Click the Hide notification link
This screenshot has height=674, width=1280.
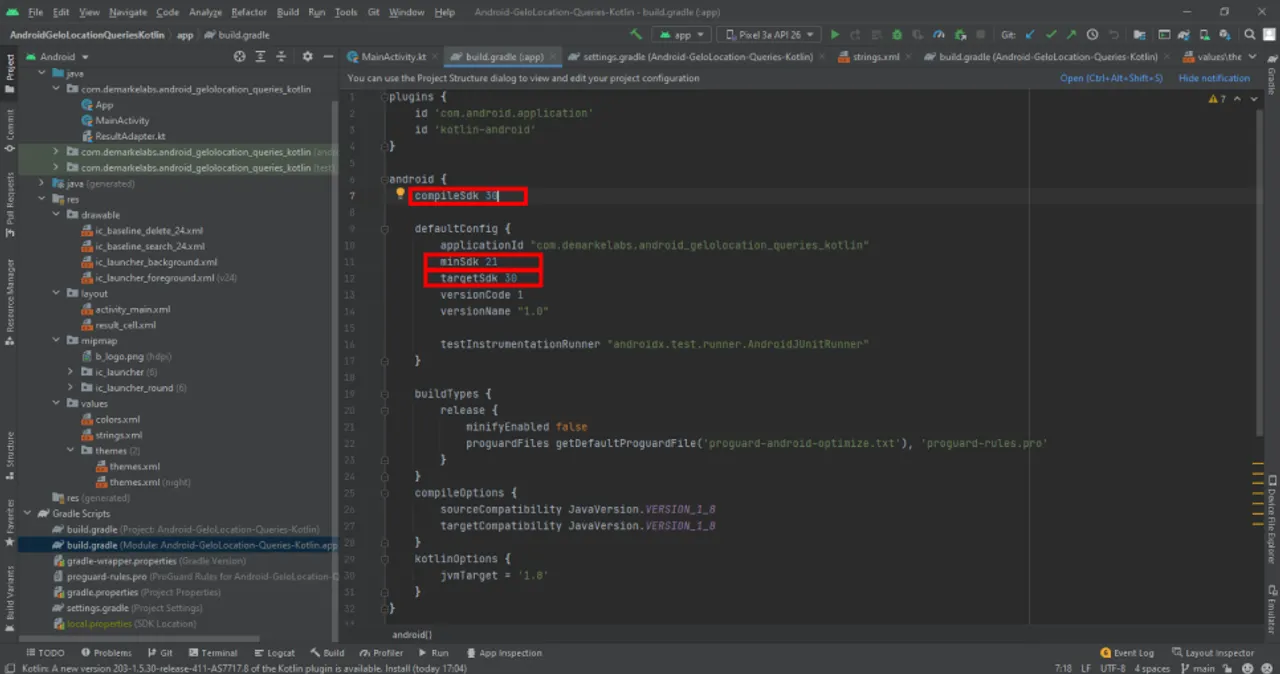(1214, 78)
